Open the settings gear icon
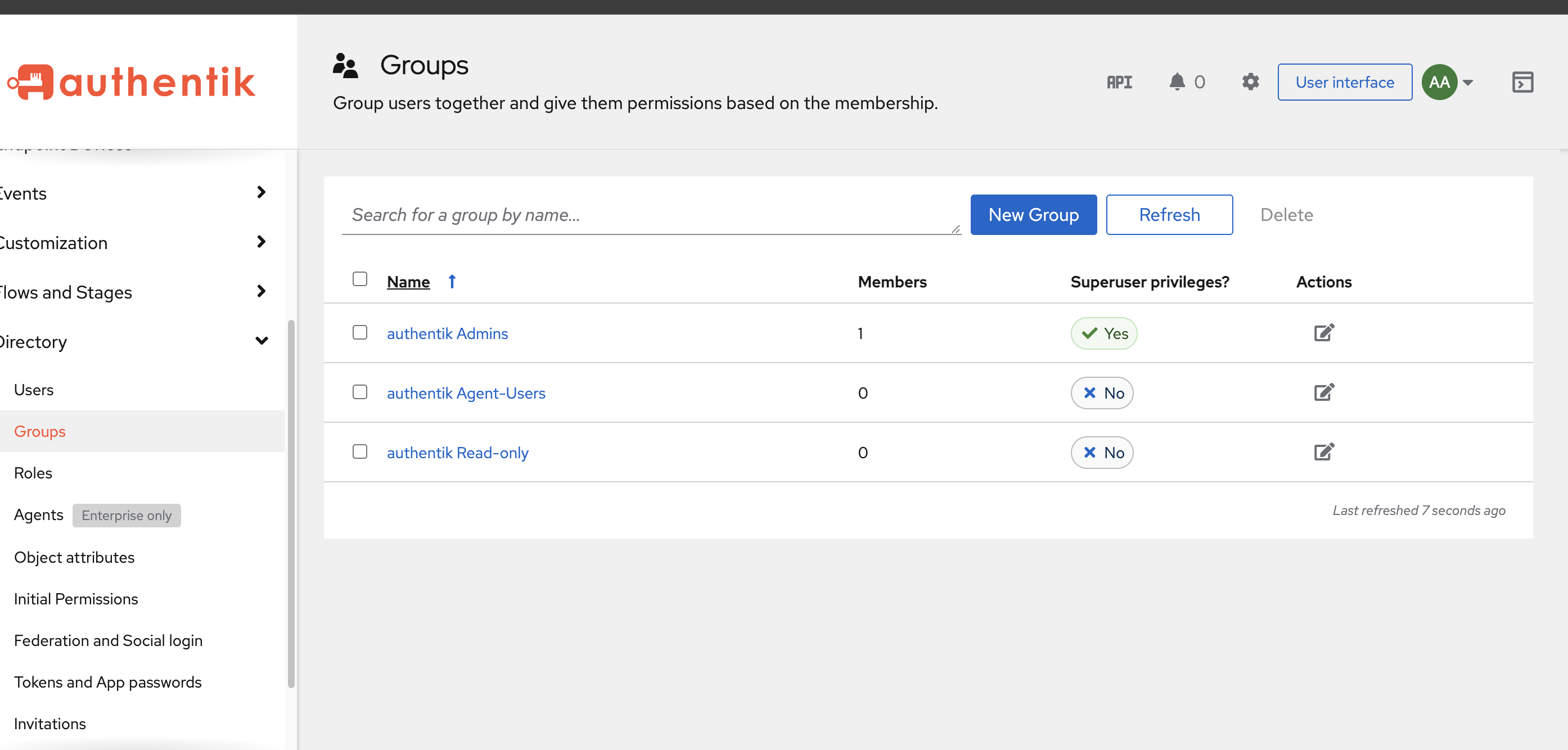The width and height of the screenshot is (1568, 750). click(1250, 82)
